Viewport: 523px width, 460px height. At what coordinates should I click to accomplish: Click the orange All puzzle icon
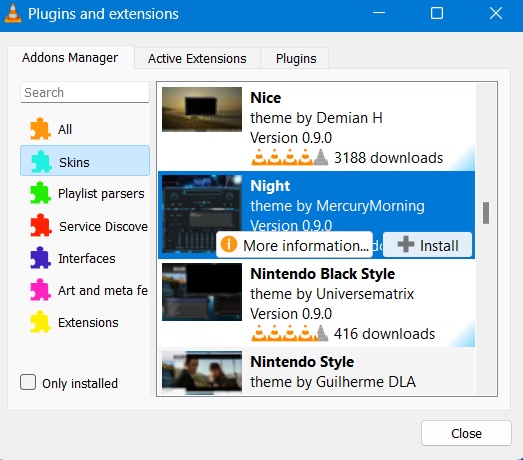click(40, 129)
